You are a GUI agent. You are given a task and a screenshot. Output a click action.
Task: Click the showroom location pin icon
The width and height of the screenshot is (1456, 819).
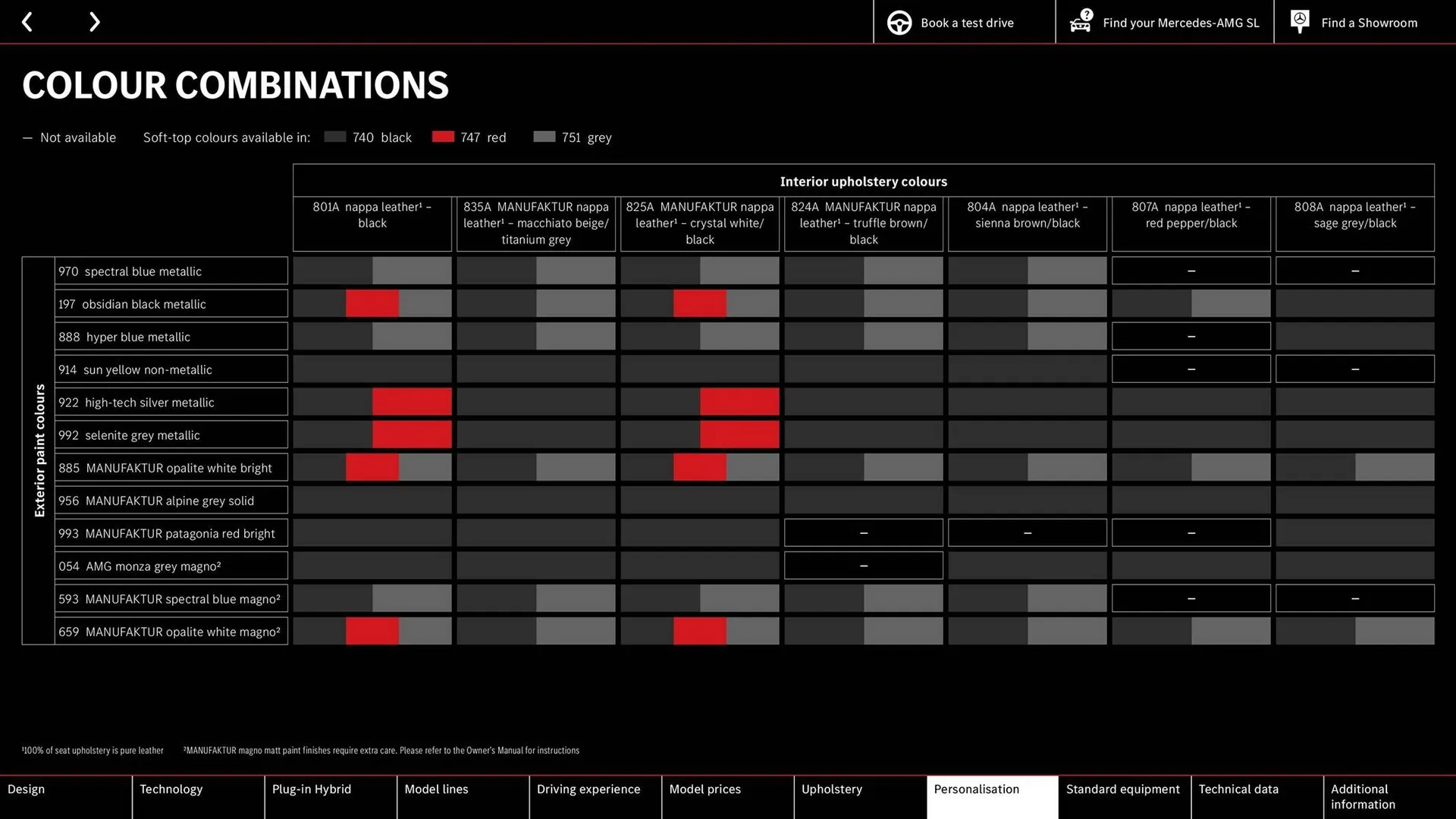click(1300, 21)
